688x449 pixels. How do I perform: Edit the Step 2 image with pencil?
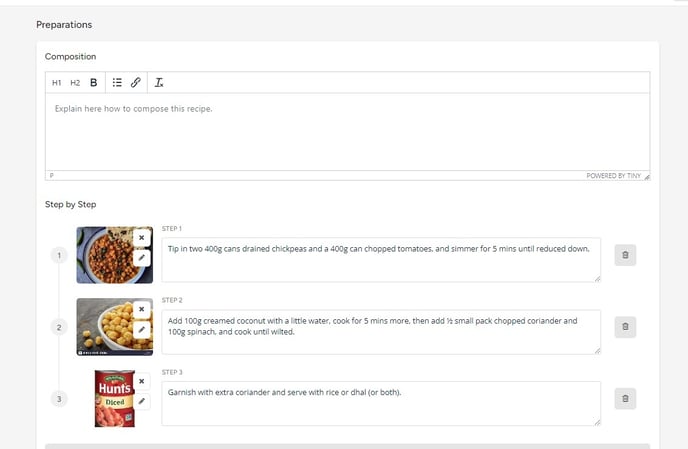pos(142,329)
